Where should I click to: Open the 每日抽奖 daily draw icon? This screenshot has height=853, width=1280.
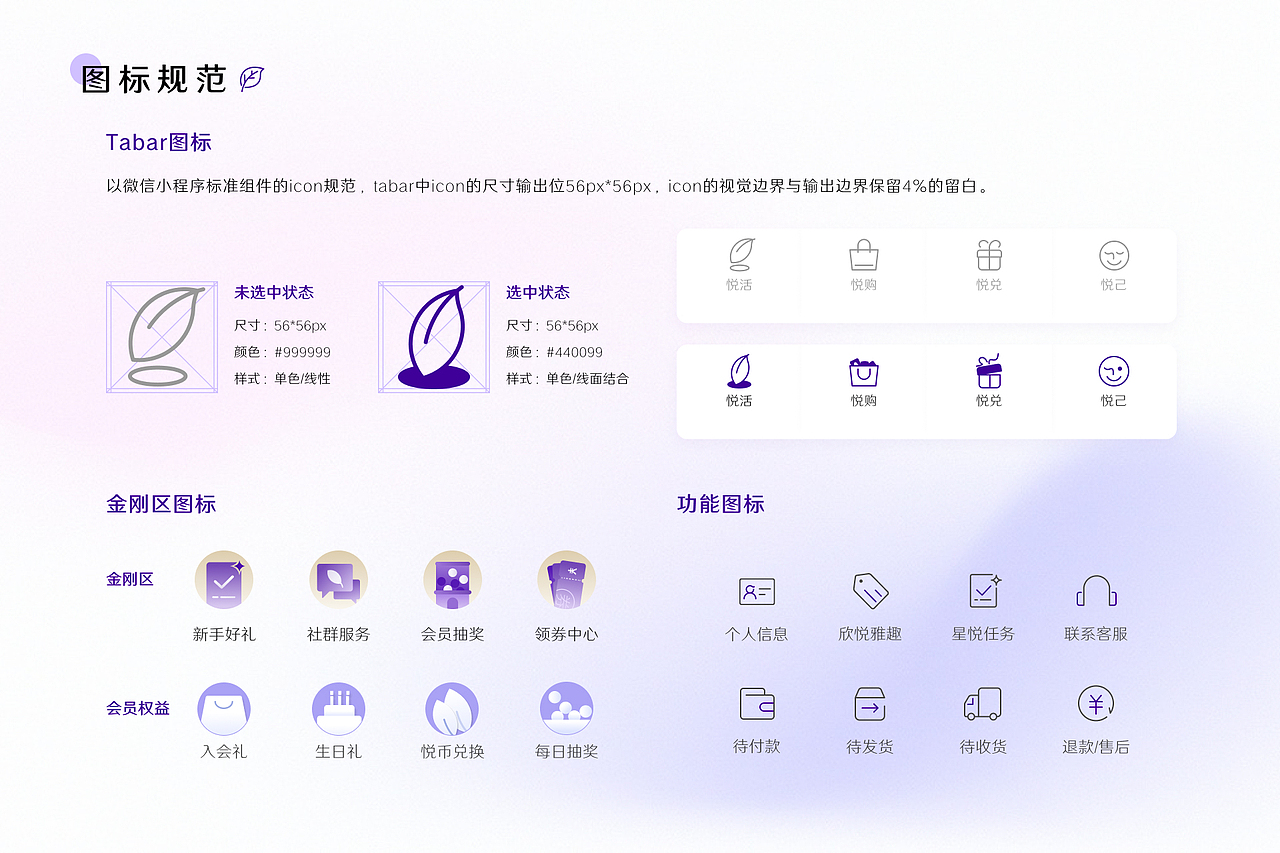(567, 707)
